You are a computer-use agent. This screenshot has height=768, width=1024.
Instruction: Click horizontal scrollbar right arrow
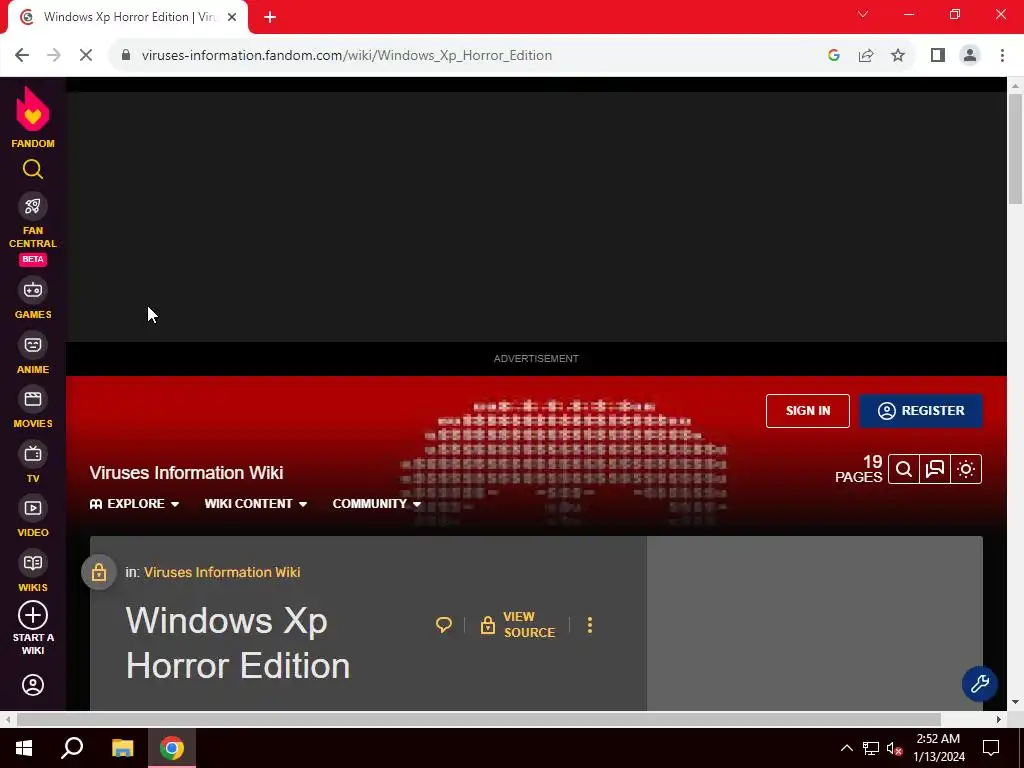click(999, 719)
